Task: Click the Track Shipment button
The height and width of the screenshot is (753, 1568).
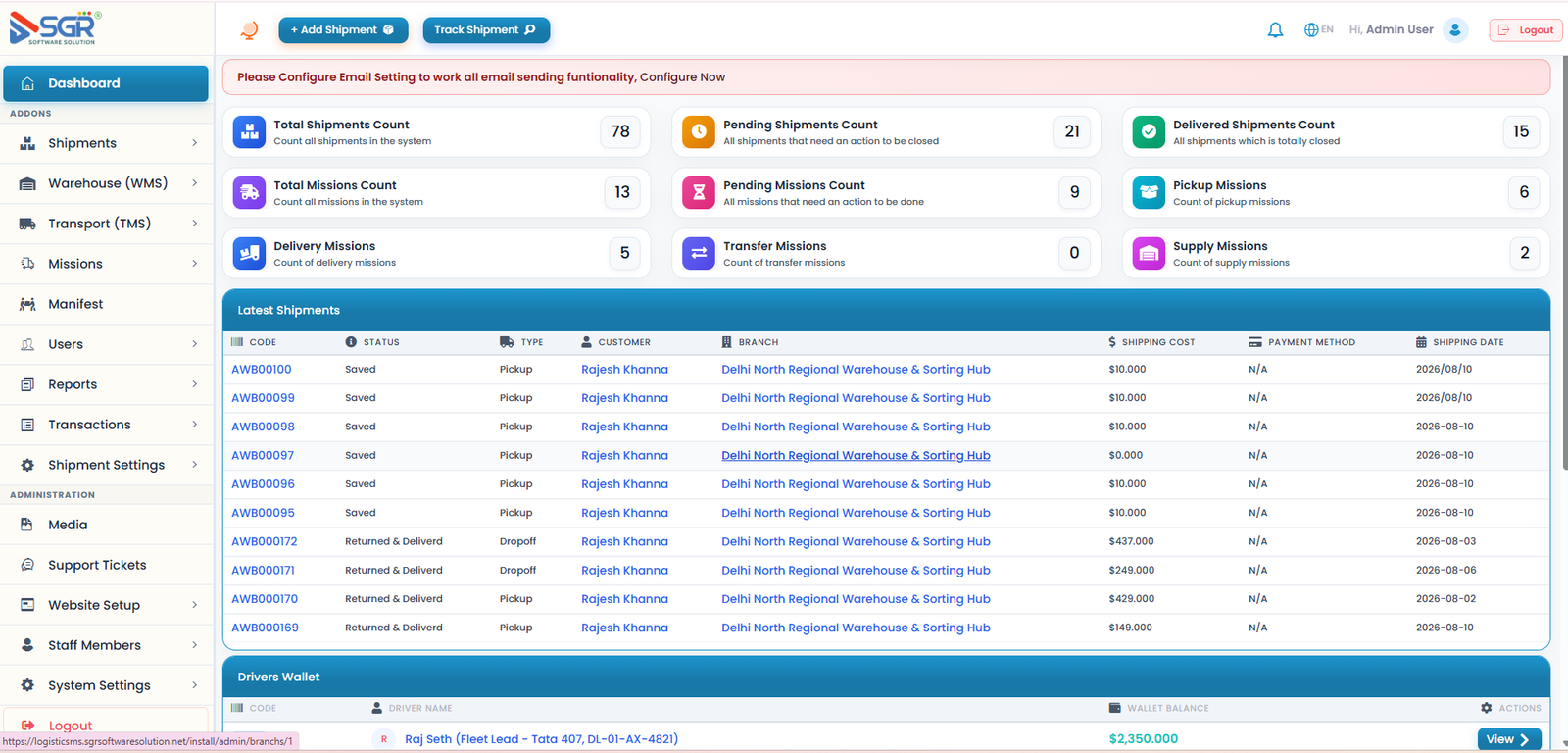Action: pos(486,30)
